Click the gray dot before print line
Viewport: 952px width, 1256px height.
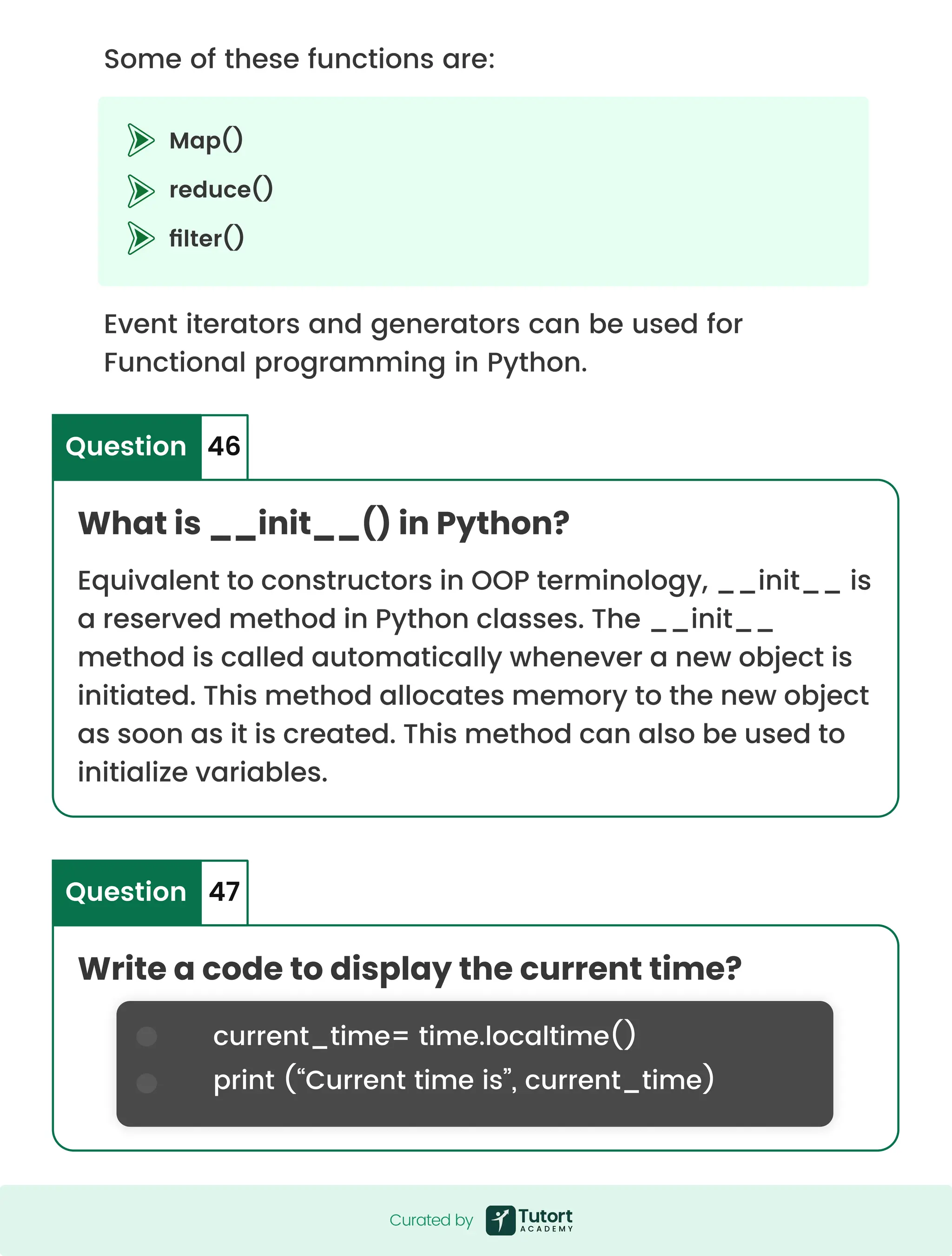pos(147,1083)
